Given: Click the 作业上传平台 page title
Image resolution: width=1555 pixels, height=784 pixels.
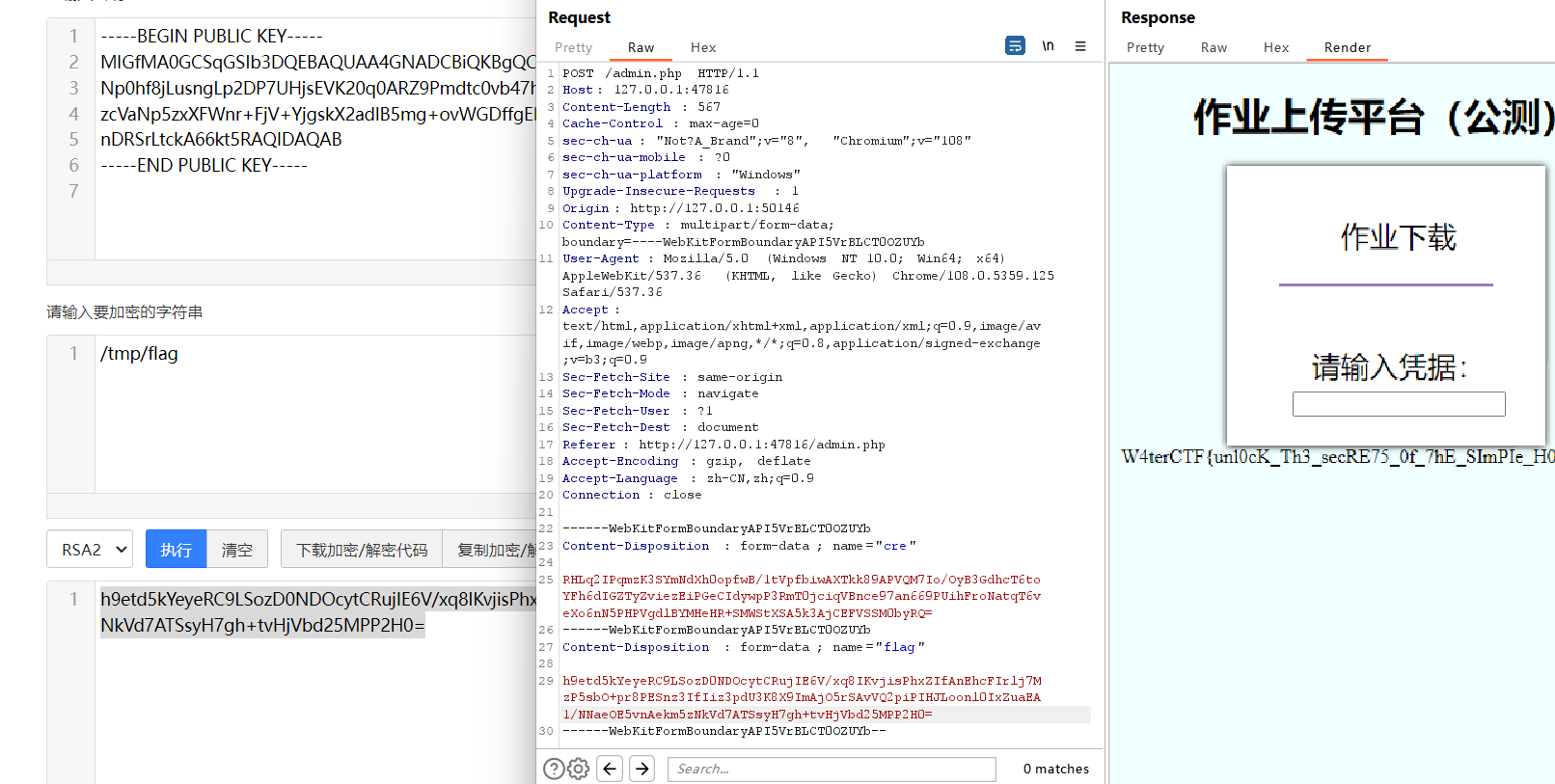Looking at the screenshot, I should coord(1374,117).
